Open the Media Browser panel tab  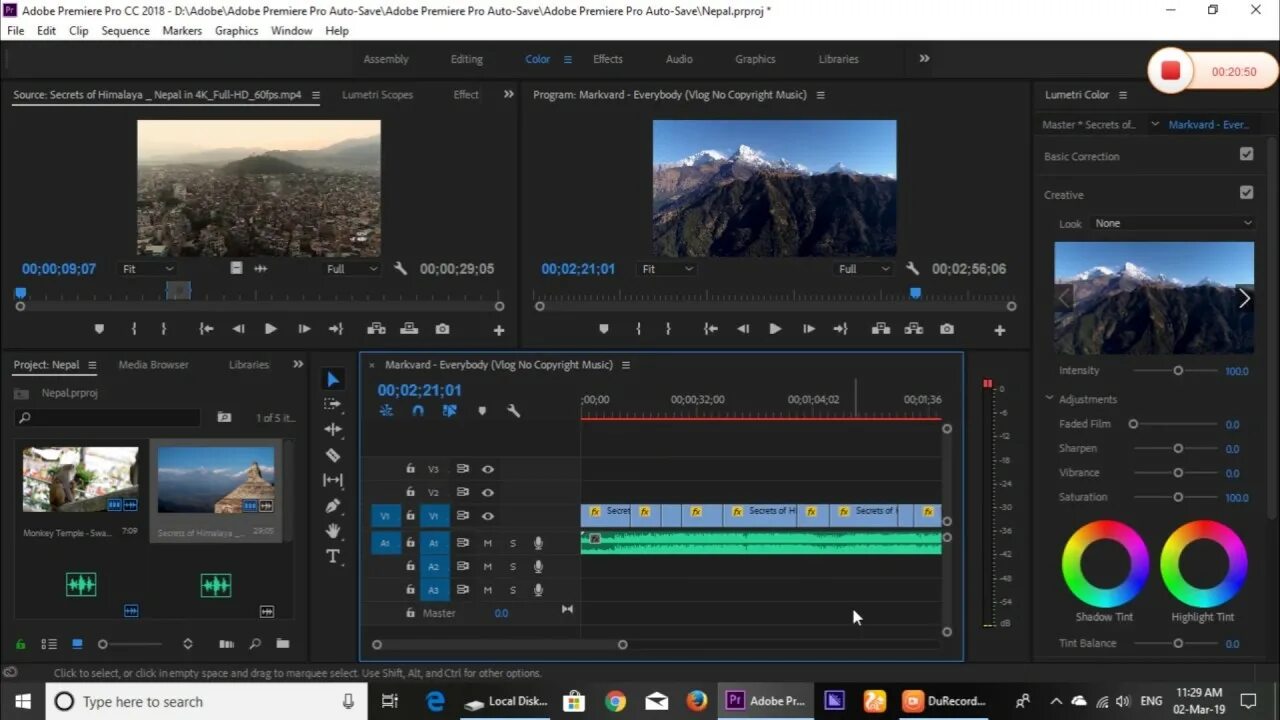click(153, 365)
